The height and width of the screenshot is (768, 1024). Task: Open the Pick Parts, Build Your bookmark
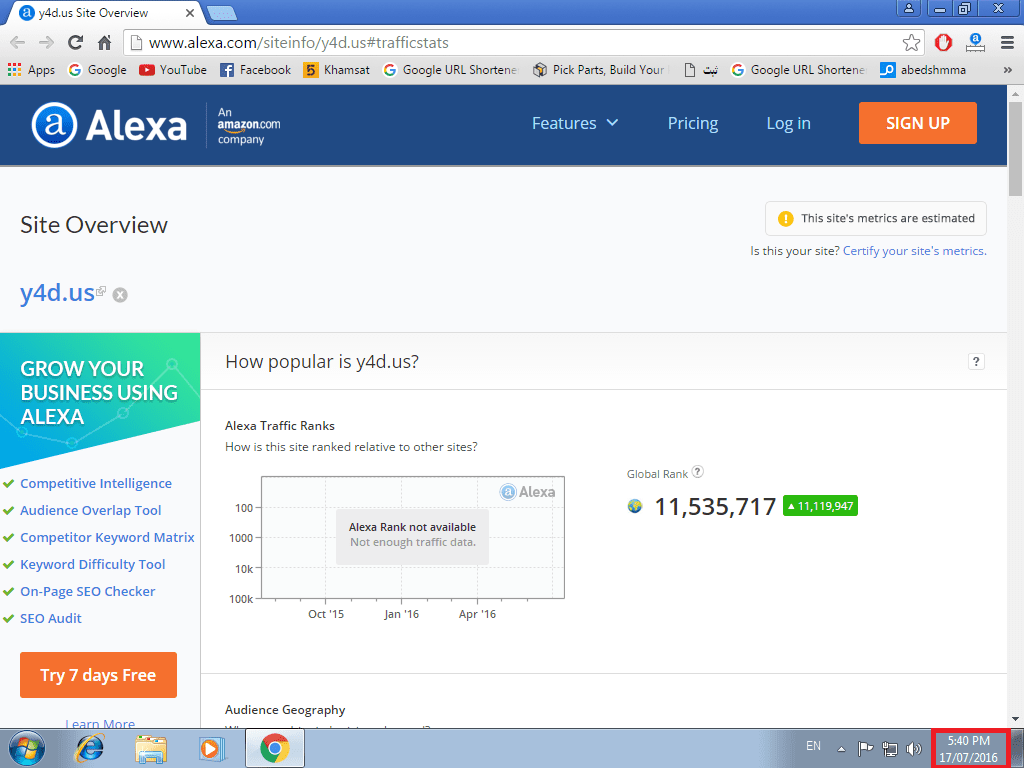tap(601, 70)
